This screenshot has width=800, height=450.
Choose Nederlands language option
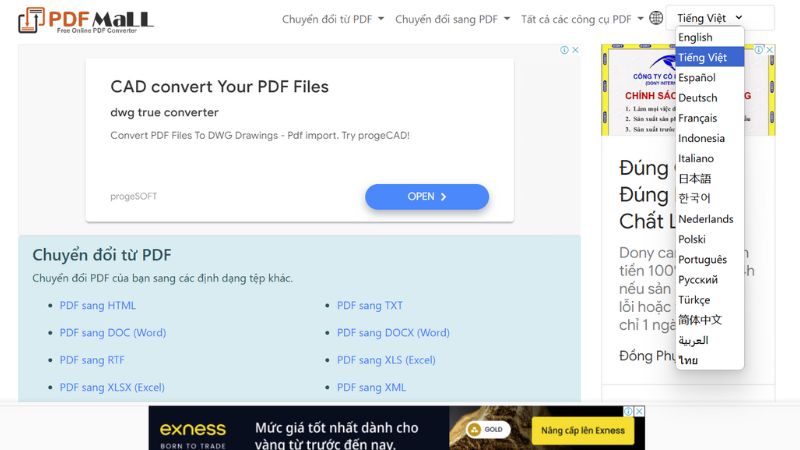tap(710, 219)
